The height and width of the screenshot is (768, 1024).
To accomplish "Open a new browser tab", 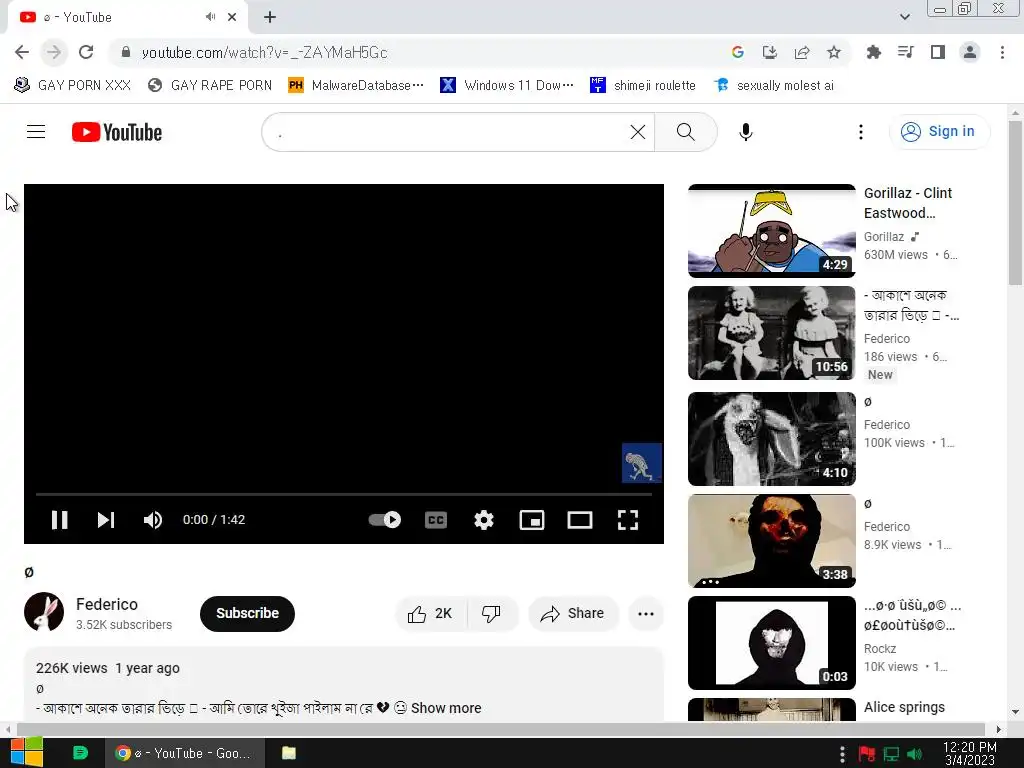I will (270, 17).
